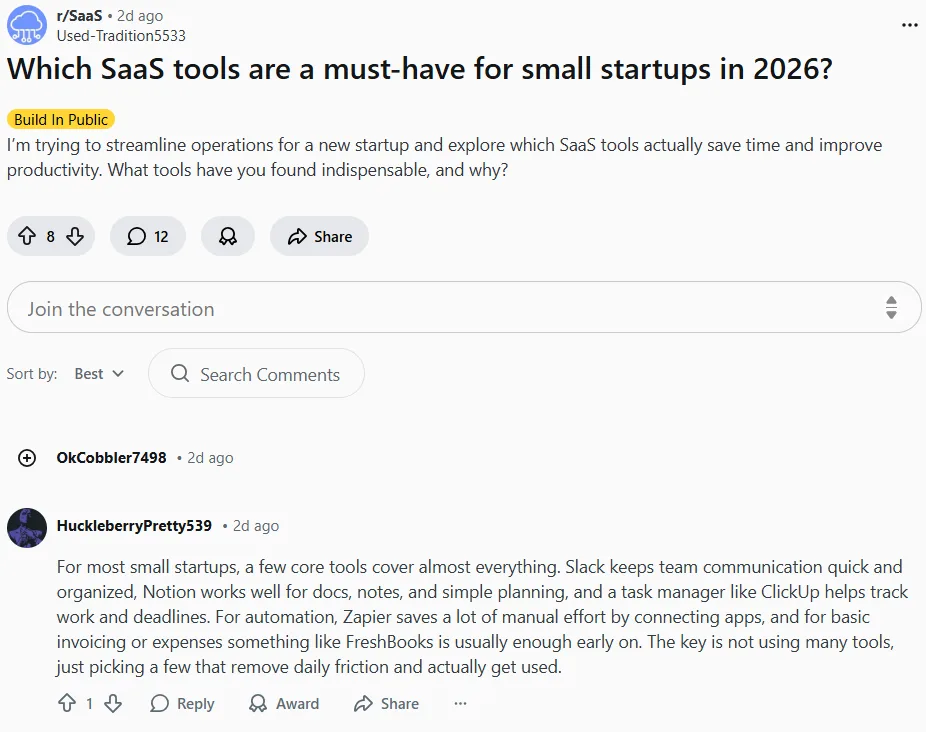
Task: Give an award to the post
Action: (228, 237)
